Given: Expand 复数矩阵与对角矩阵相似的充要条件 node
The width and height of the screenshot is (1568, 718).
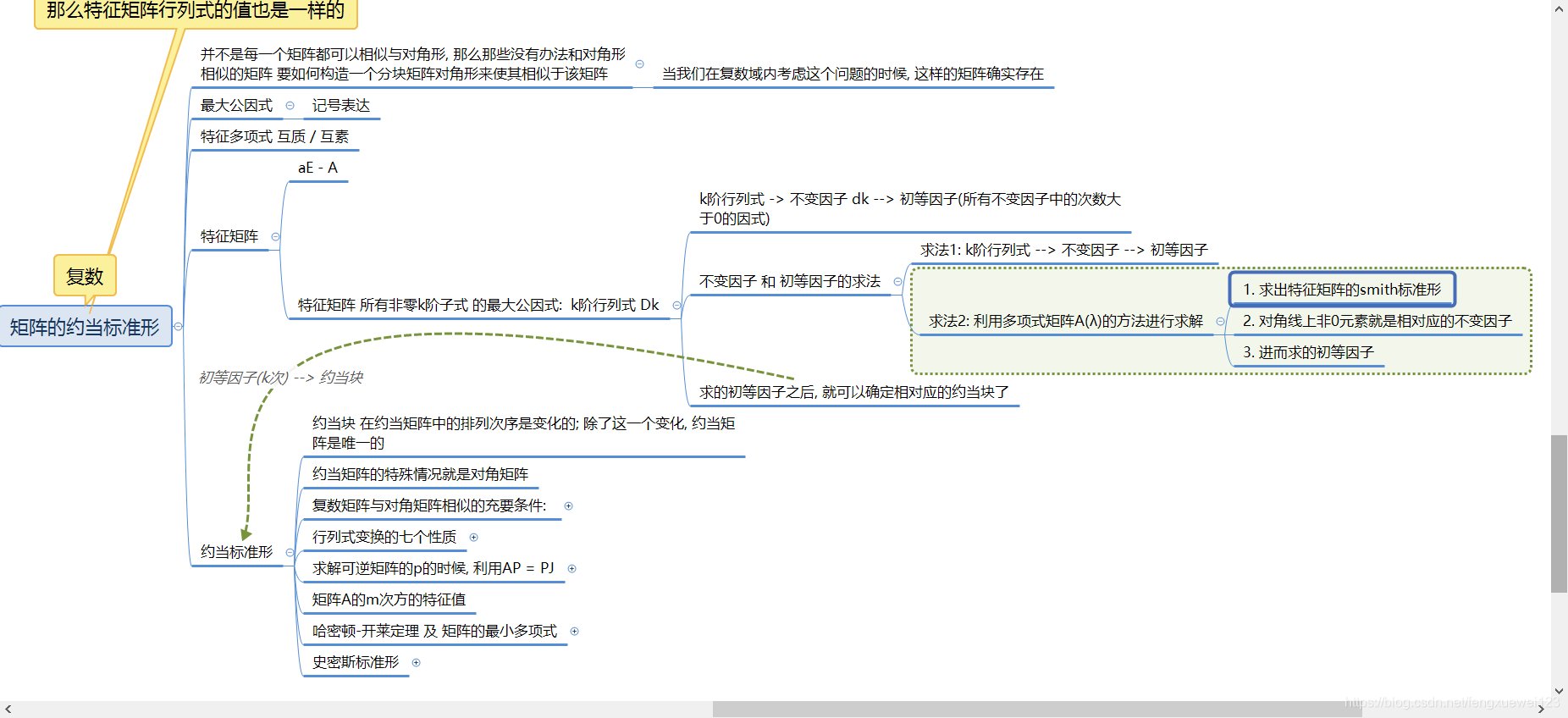Looking at the screenshot, I should click(569, 506).
